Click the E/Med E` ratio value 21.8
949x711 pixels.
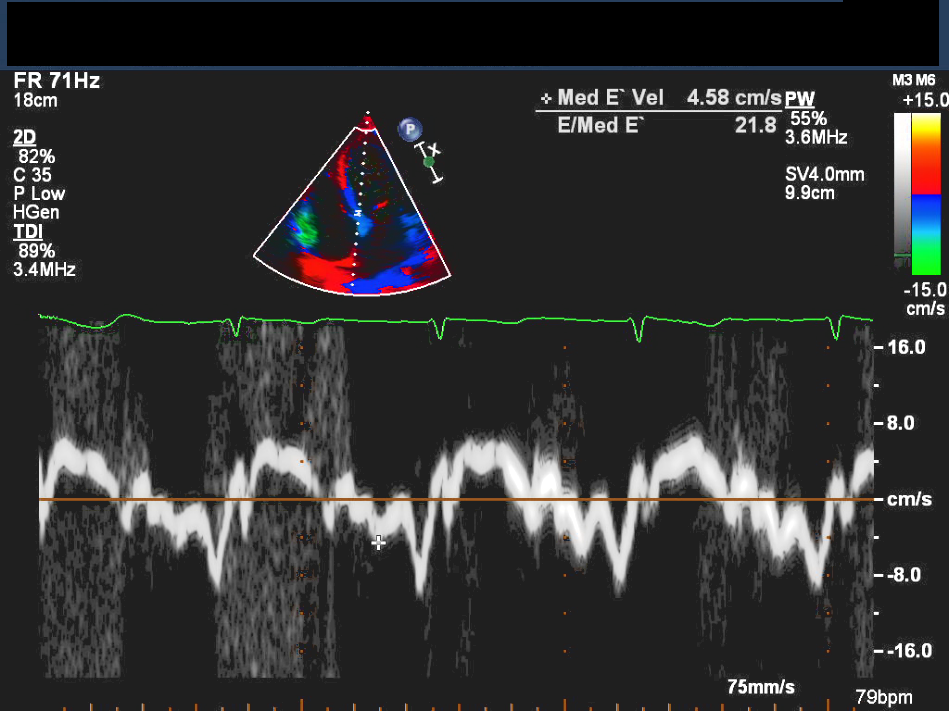[x=754, y=125]
